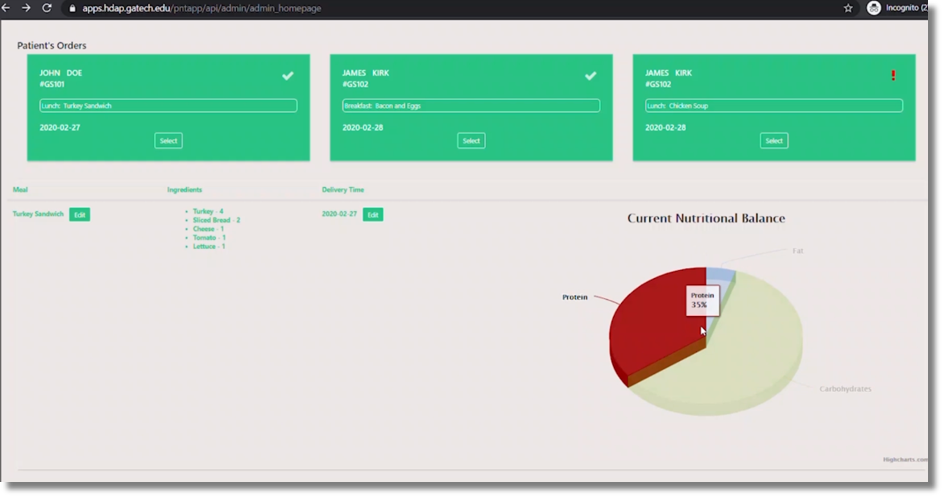Click the Incognito profile icon
Screen dimensions: 942x496
point(874,8)
